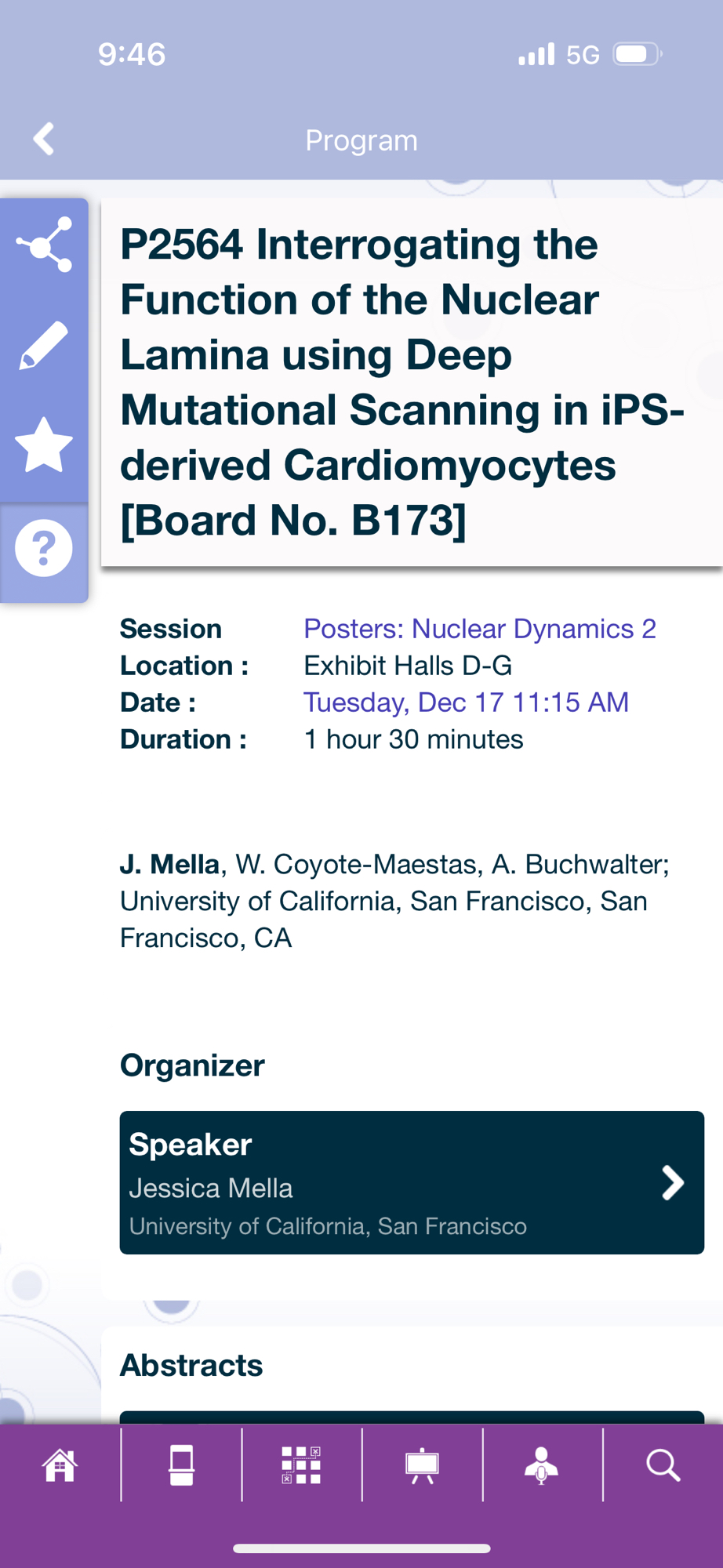Tap the iOS home indicator bar

(361, 1548)
